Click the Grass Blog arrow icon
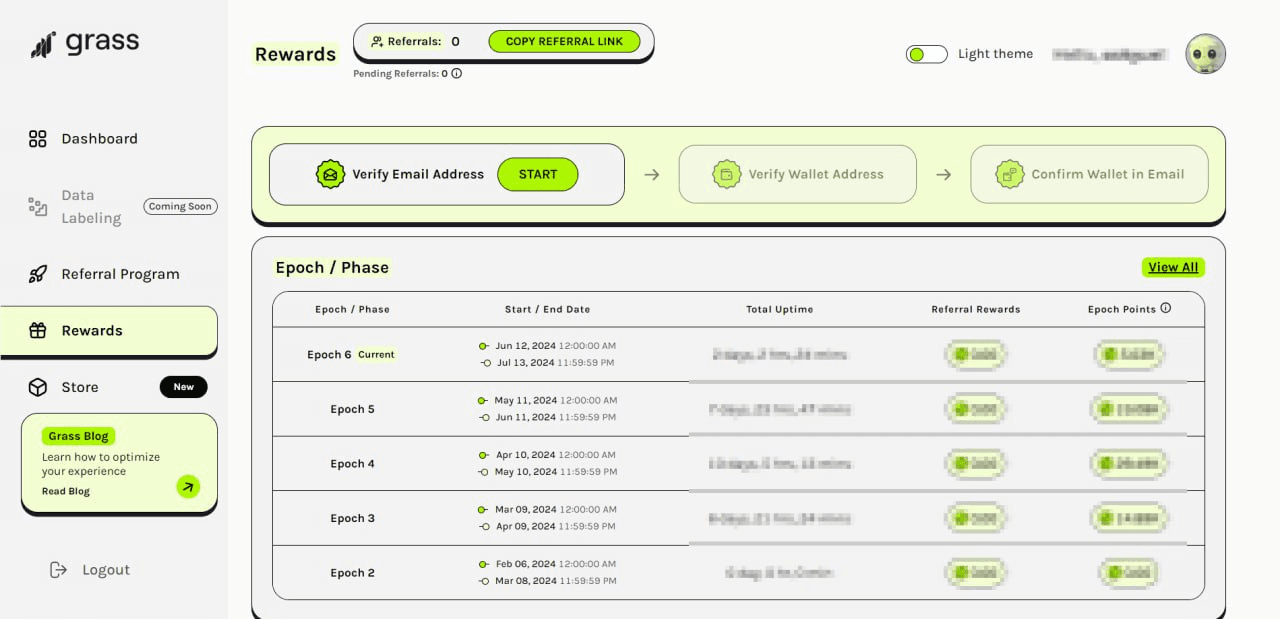The height and width of the screenshot is (619, 1280). pyautogui.click(x=188, y=487)
